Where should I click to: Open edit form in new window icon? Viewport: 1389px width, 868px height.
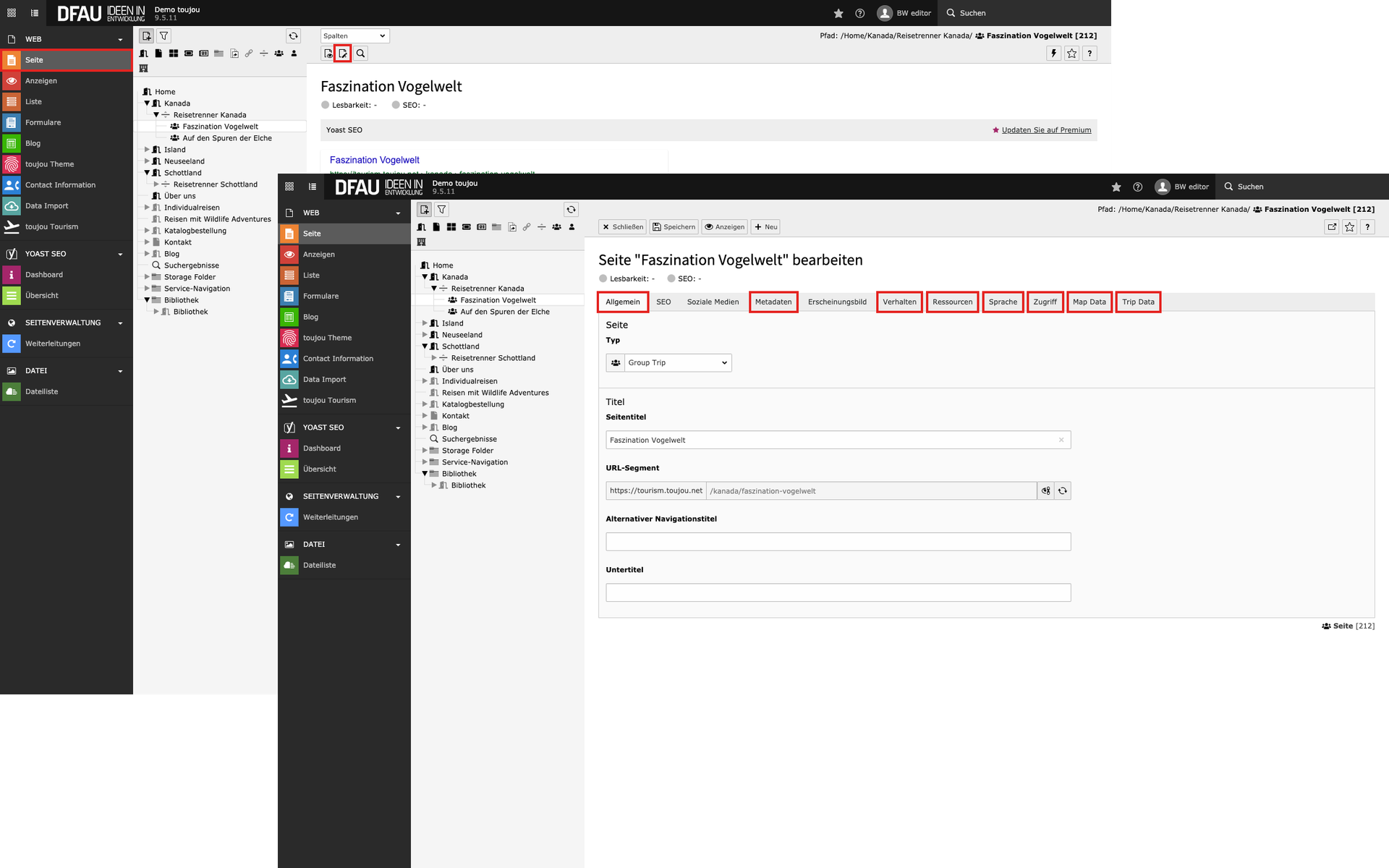tap(1332, 227)
